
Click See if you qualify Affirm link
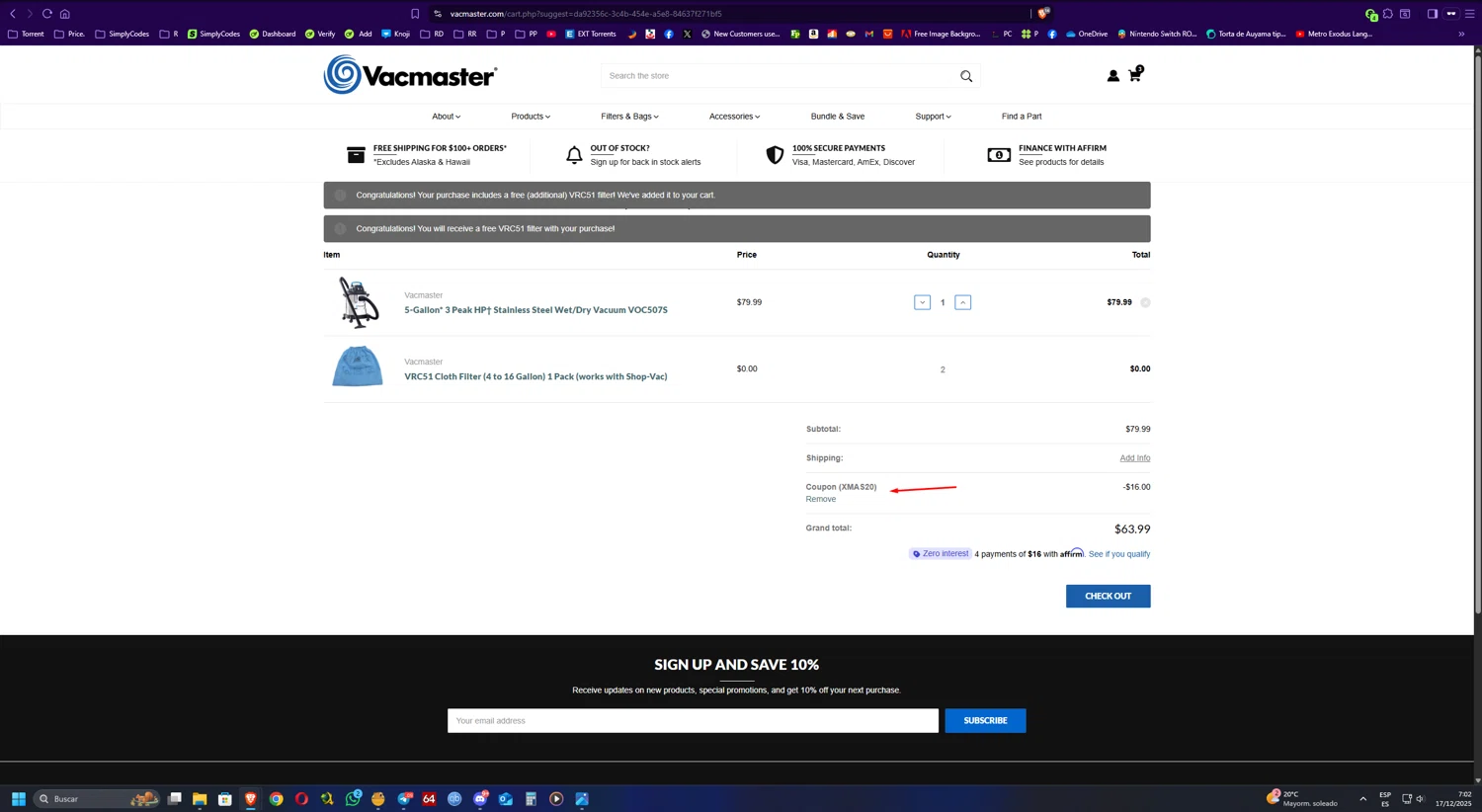pos(1119,554)
